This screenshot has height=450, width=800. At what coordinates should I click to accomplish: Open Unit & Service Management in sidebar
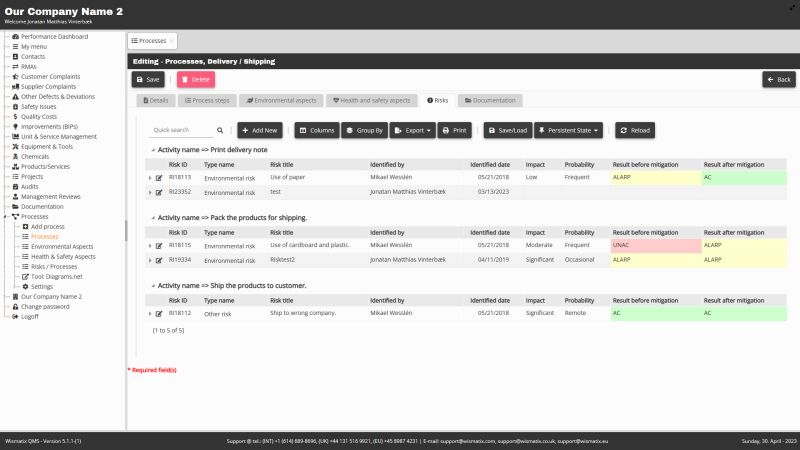pos(59,137)
